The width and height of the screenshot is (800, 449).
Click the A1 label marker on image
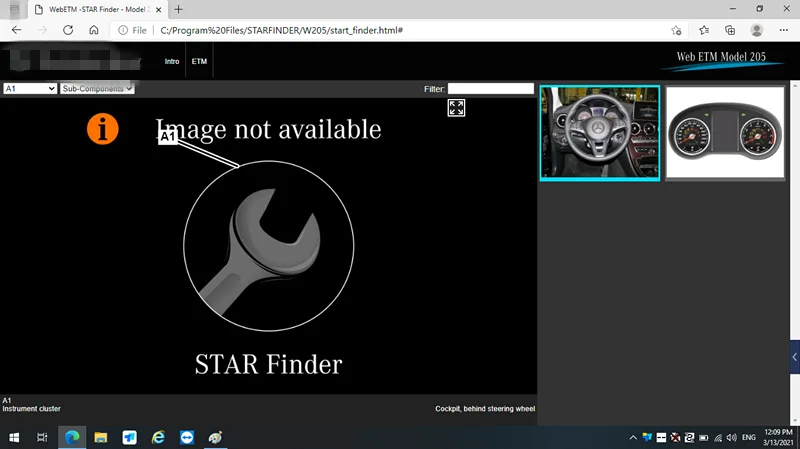coord(167,136)
